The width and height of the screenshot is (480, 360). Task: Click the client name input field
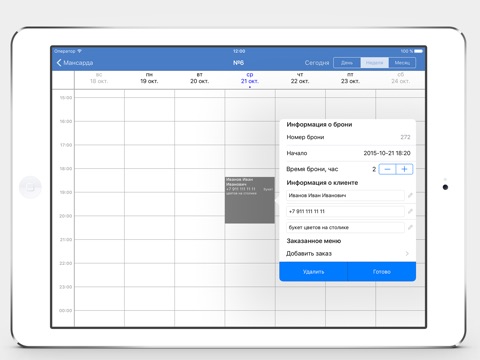coord(345,195)
